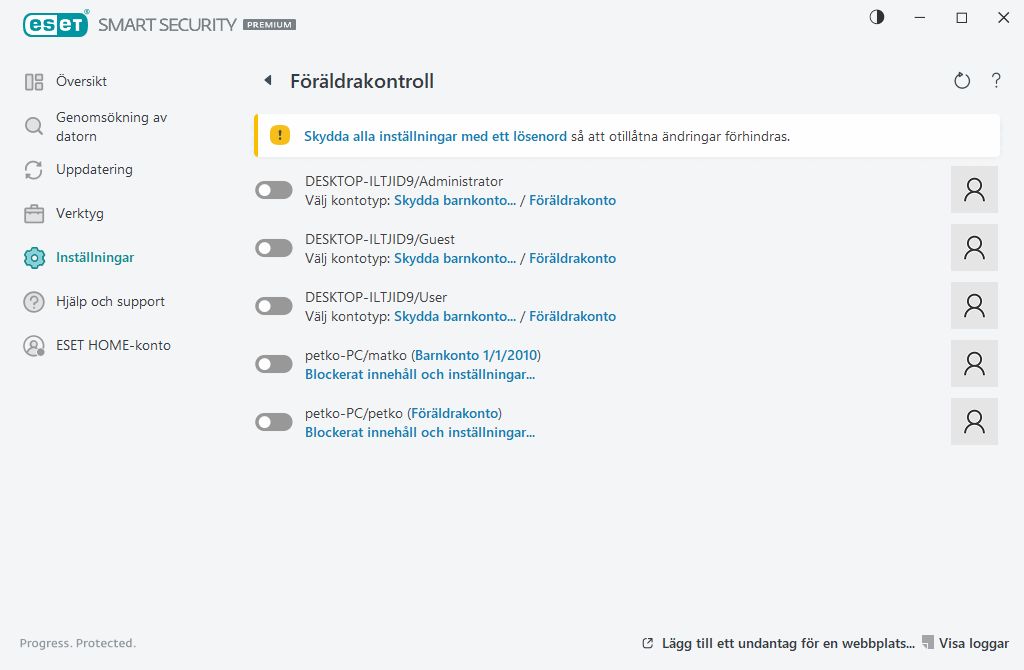
Task: Open help with the question mark icon
Action: [996, 81]
